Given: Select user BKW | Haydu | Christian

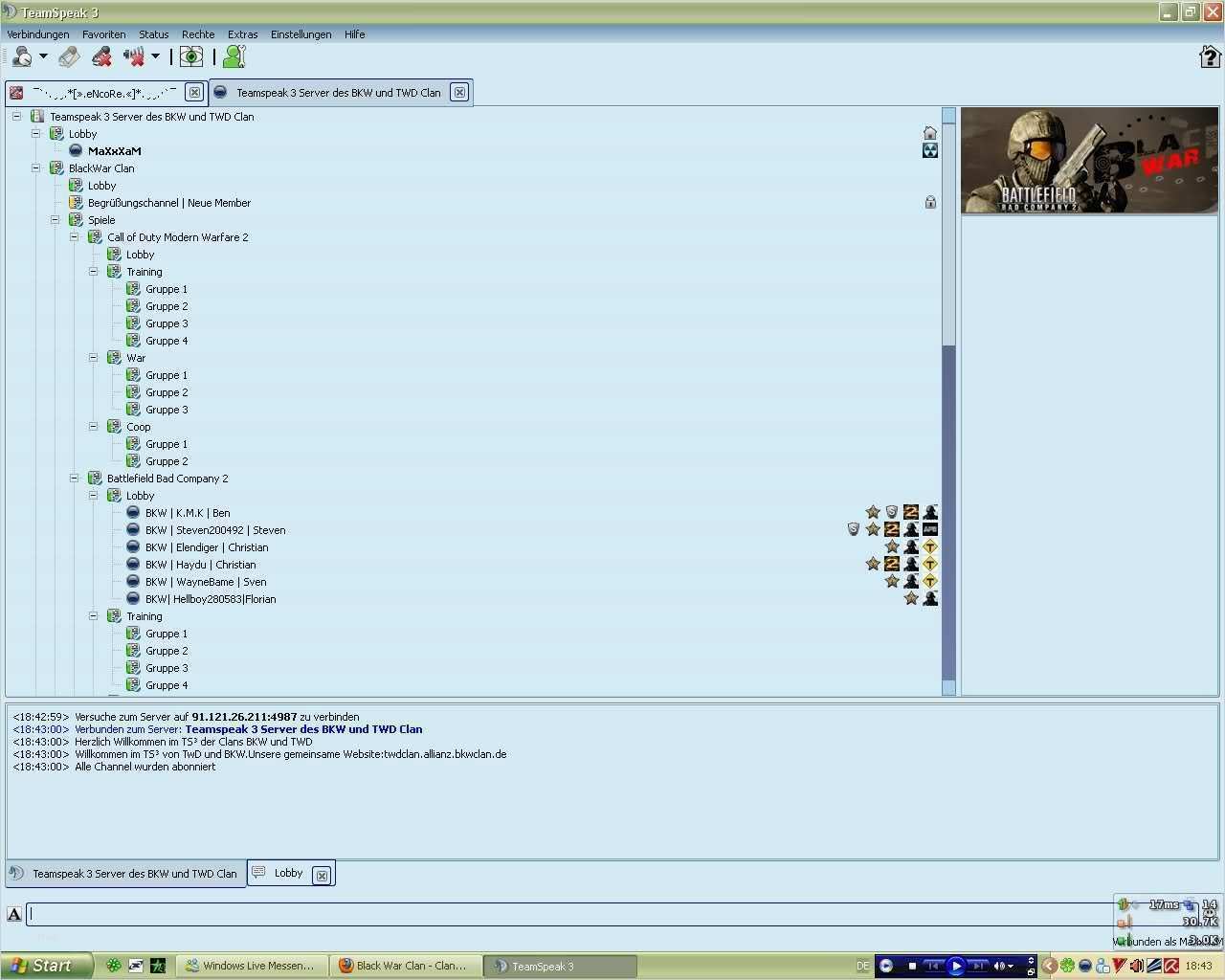Looking at the screenshot, I should [200, 565].
